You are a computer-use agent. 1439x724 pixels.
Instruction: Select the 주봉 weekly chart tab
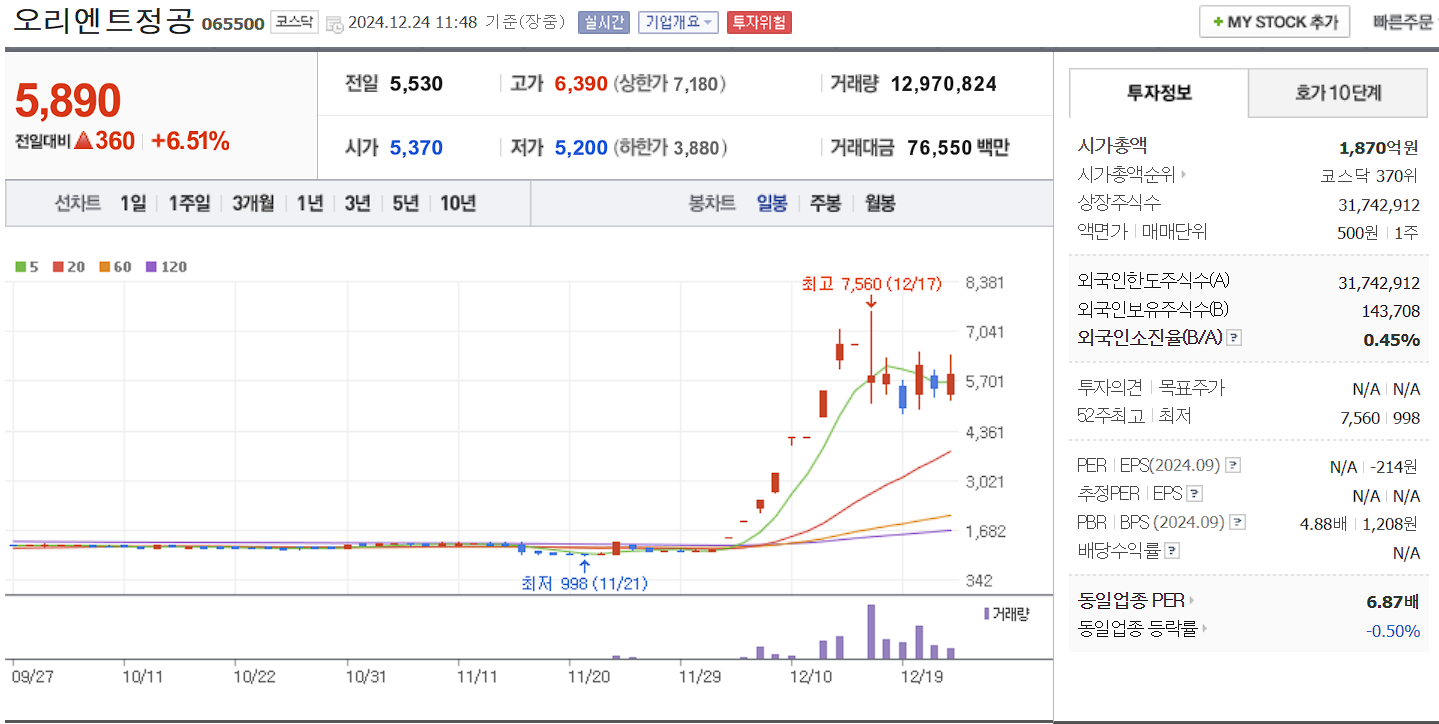click(x=826, y=203)
